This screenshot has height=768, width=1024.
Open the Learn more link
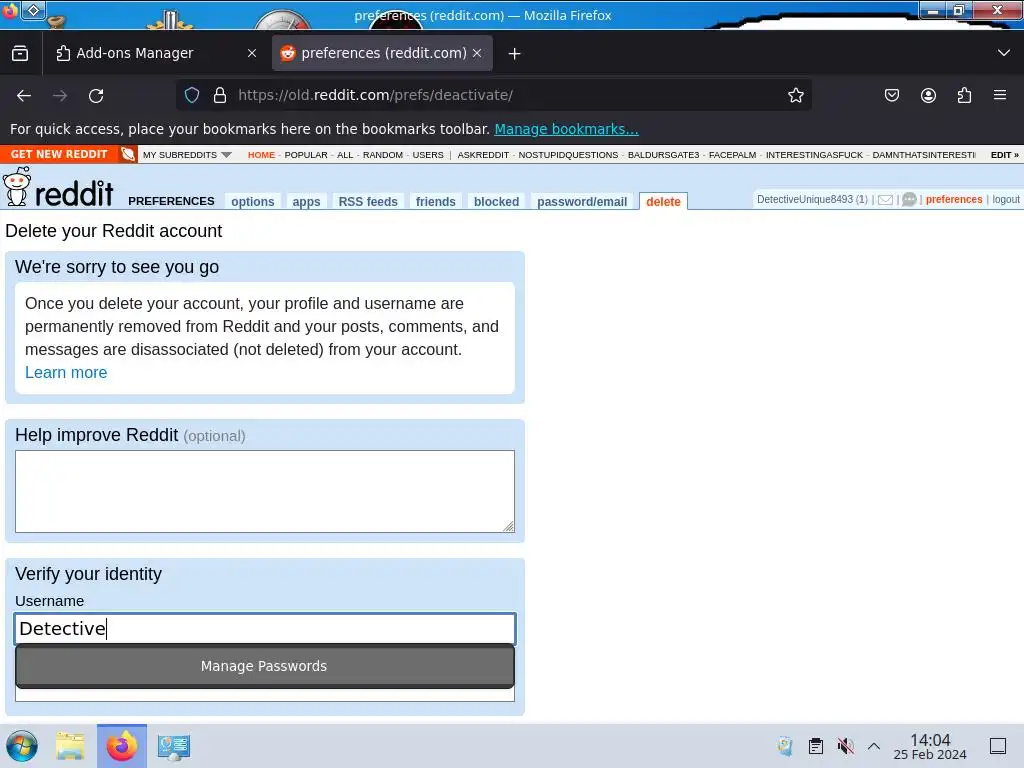[66, 372]
